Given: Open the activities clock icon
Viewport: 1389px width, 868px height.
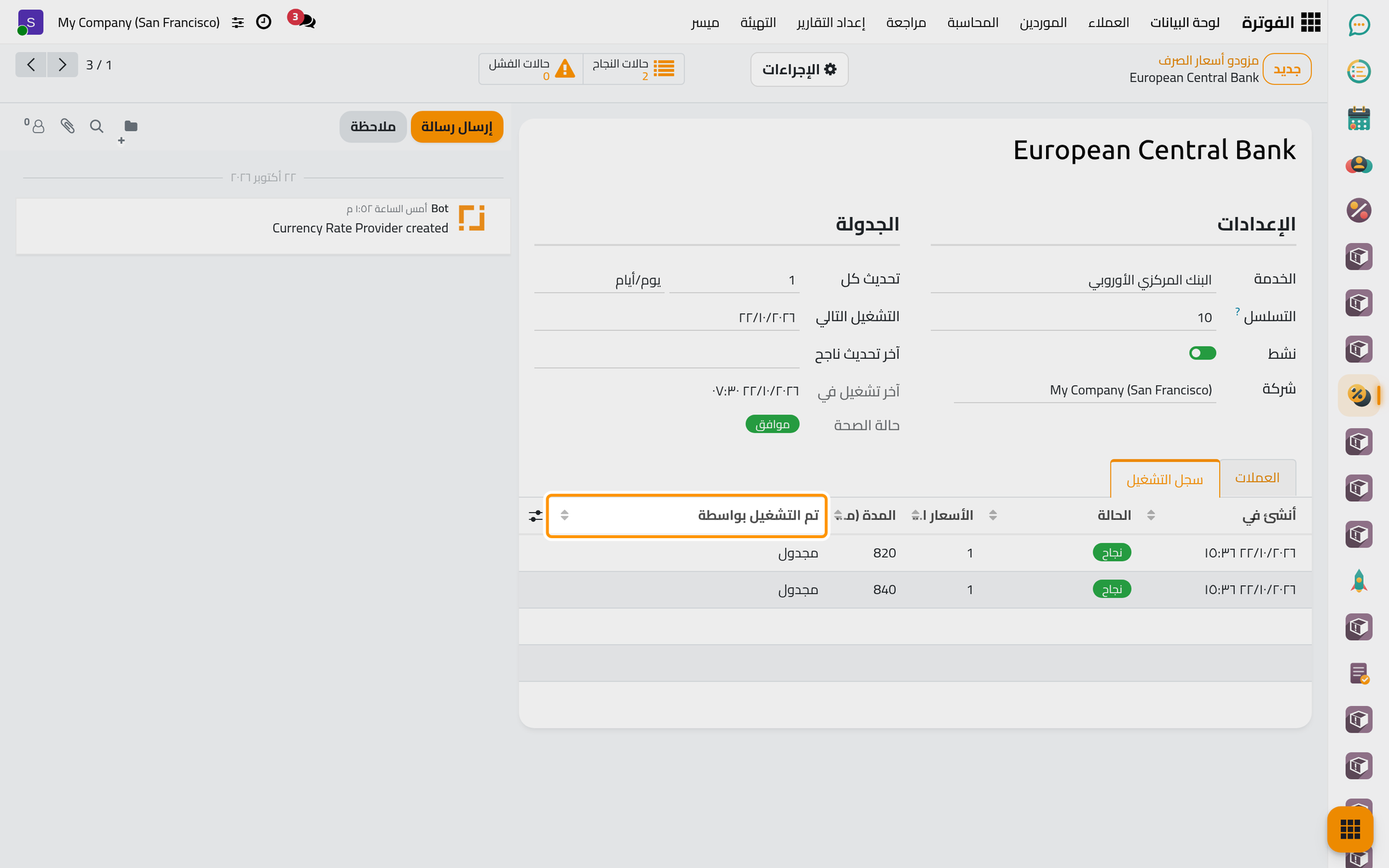Looking at the screenshot, I should coord(264,22).
